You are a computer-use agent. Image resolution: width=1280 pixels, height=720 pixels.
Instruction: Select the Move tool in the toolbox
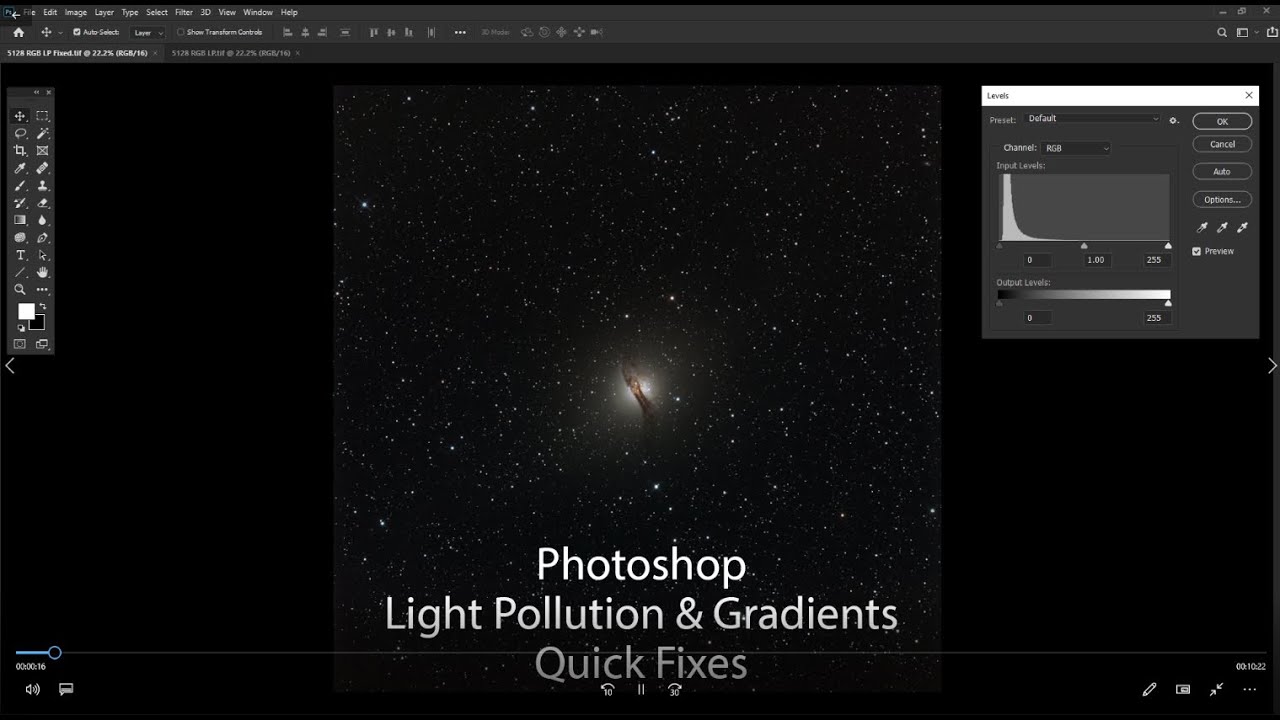coord(20,116)
